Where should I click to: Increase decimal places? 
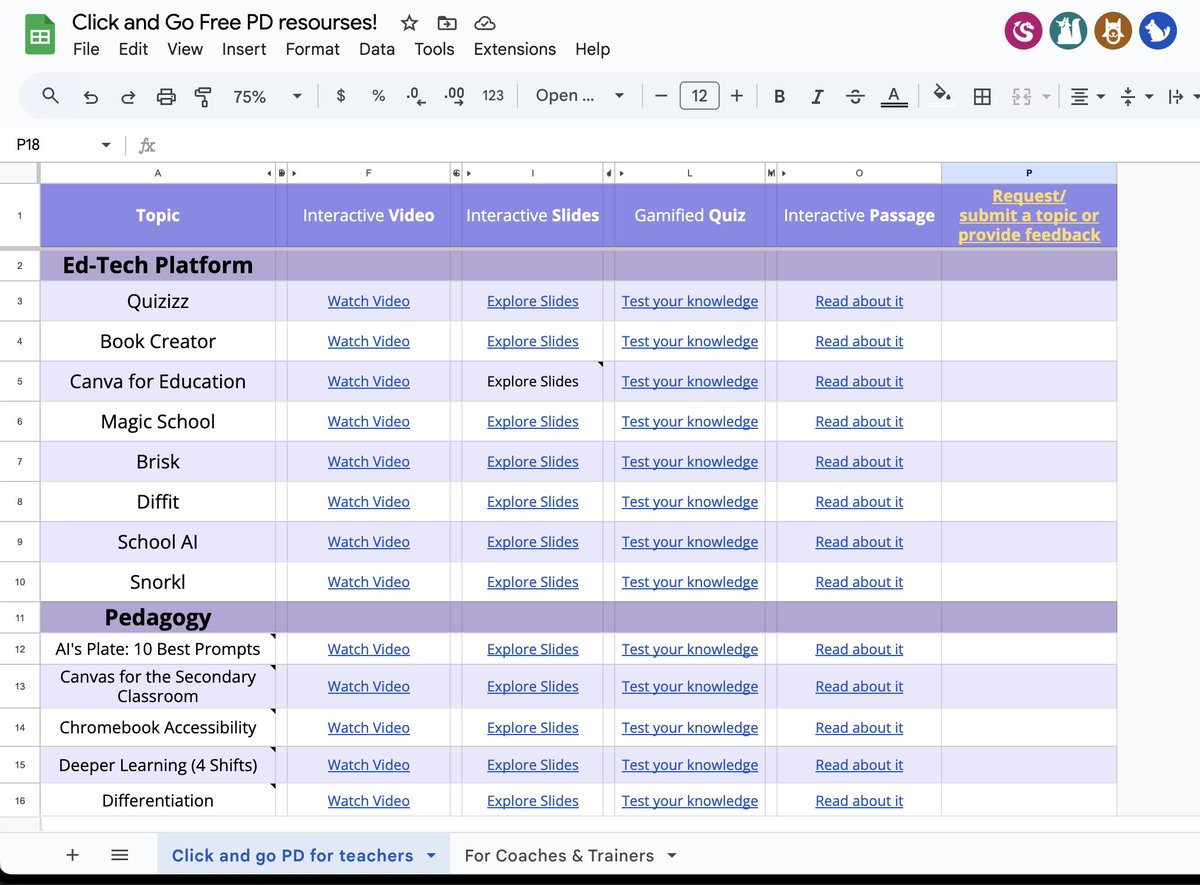[x=454, y=96]
